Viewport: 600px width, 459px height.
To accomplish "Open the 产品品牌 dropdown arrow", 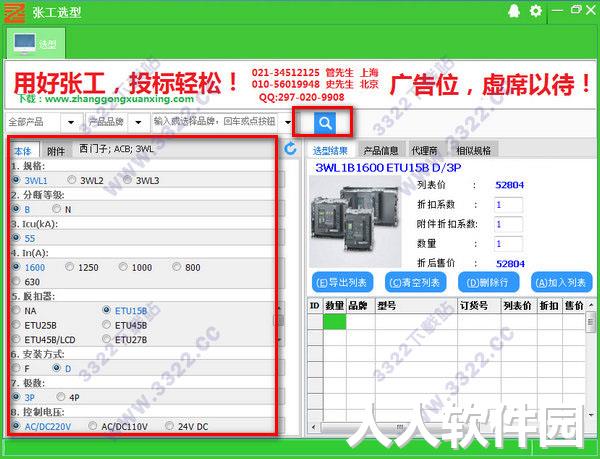I will [x=138, y=122].
